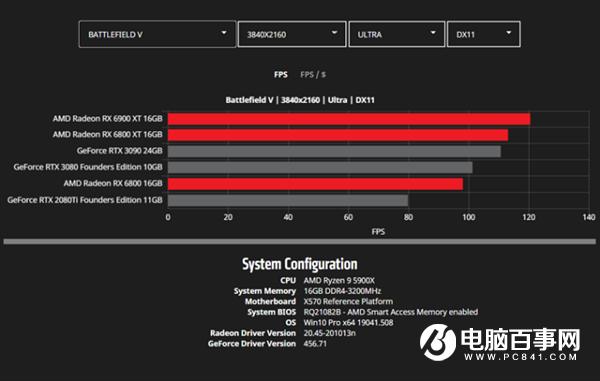Click the arrow on the Battlefield V dropdown
Viewport: 600px width, 381px height.
pyautogui.click(x=224, y=33)
